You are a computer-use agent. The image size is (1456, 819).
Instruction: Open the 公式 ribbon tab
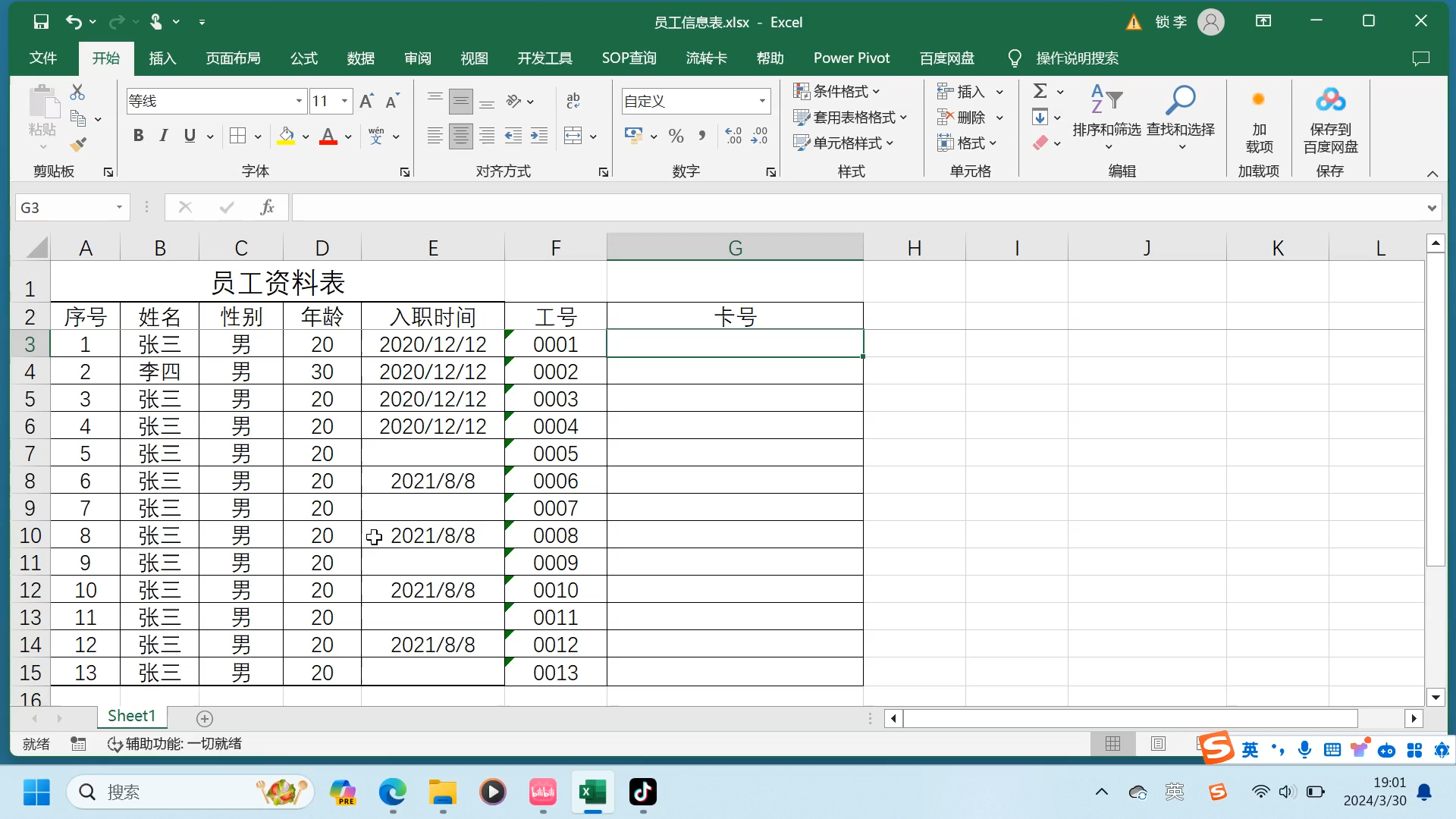tap(303, 58)
